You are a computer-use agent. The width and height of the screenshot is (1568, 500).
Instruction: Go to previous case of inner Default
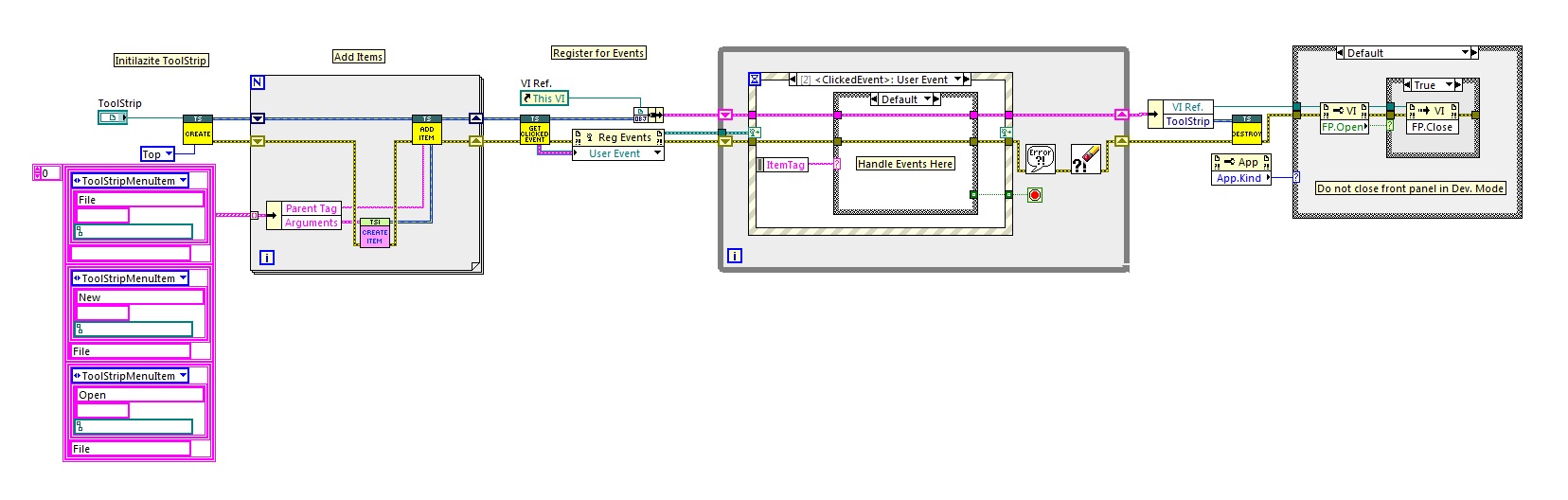tap(875, 99)
